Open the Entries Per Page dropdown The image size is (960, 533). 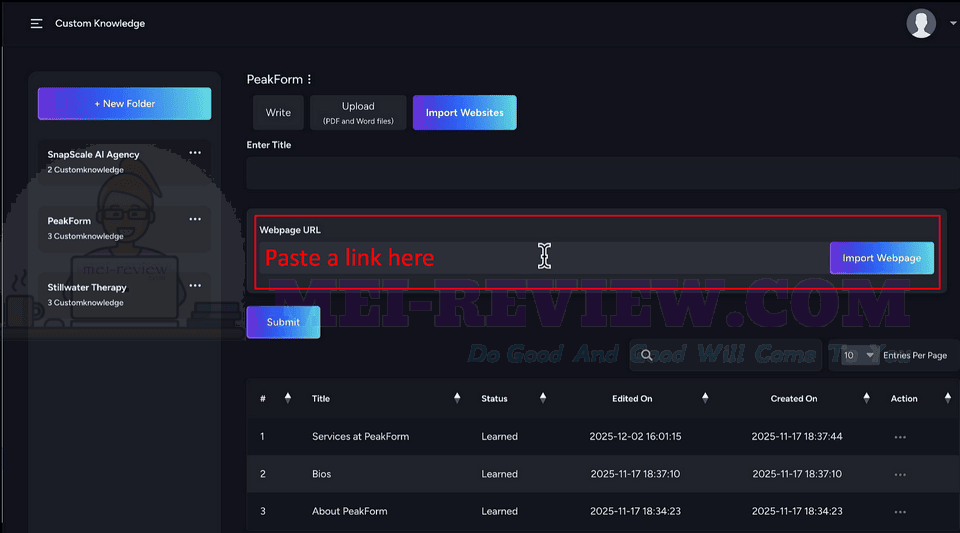(858, 355)
